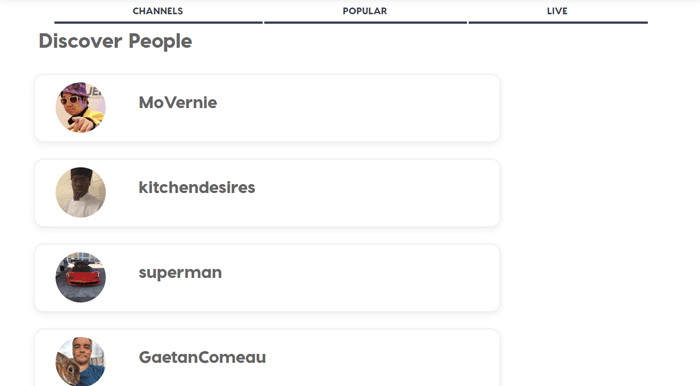Click the underline bar beneath Channels

pos(158,22)
